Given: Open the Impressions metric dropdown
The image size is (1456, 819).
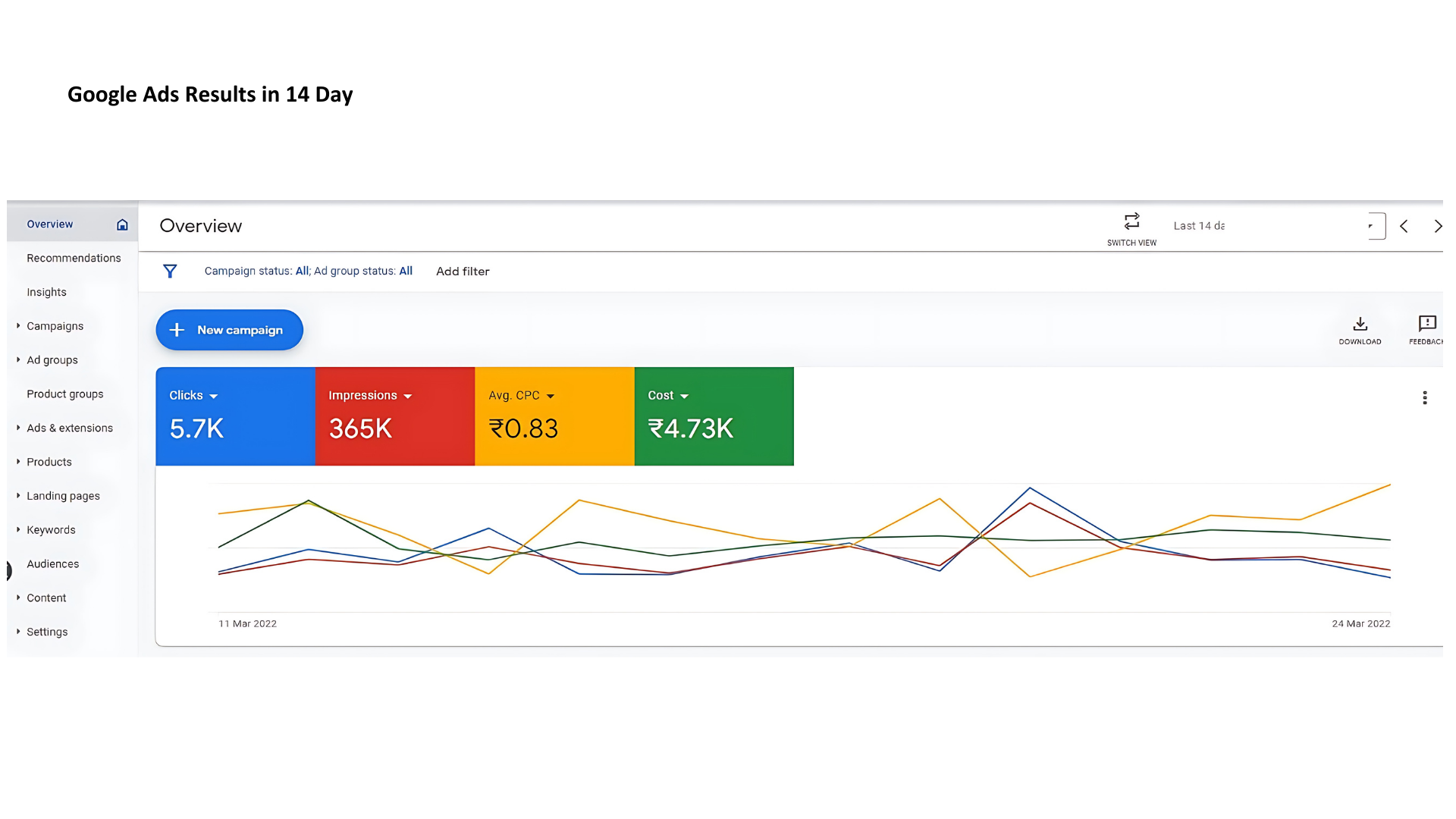Looking at the screenshot, I should tap(407, 397).
